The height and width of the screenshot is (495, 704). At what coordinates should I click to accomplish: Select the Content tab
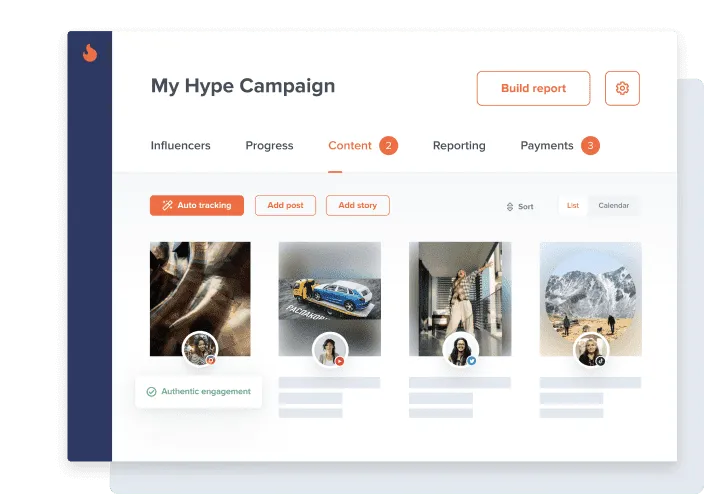(x=350, y=146)
